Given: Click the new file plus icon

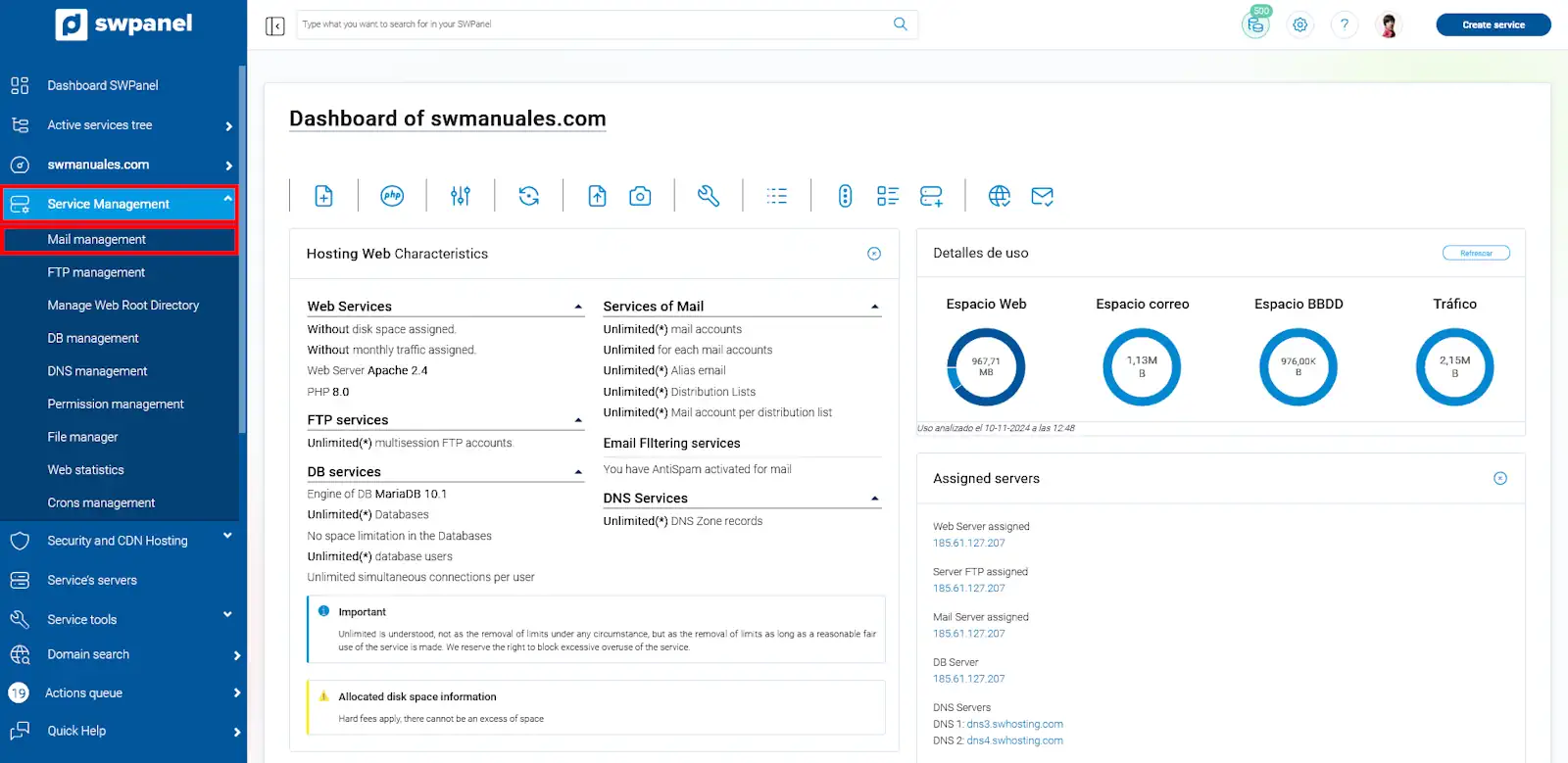Looking at the screenshot, I should click(x=323, y=196).
